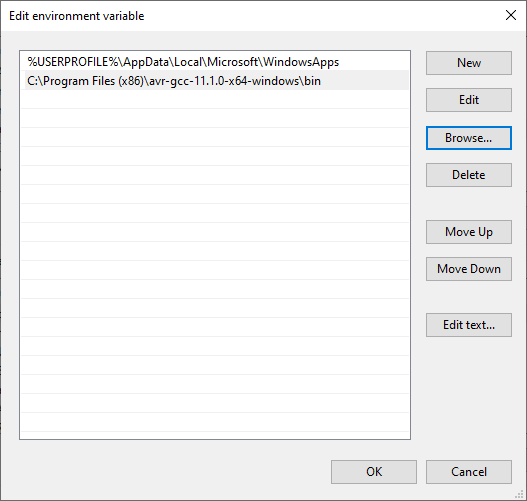Click an empty list row in the middle of the list

[215, 251]
